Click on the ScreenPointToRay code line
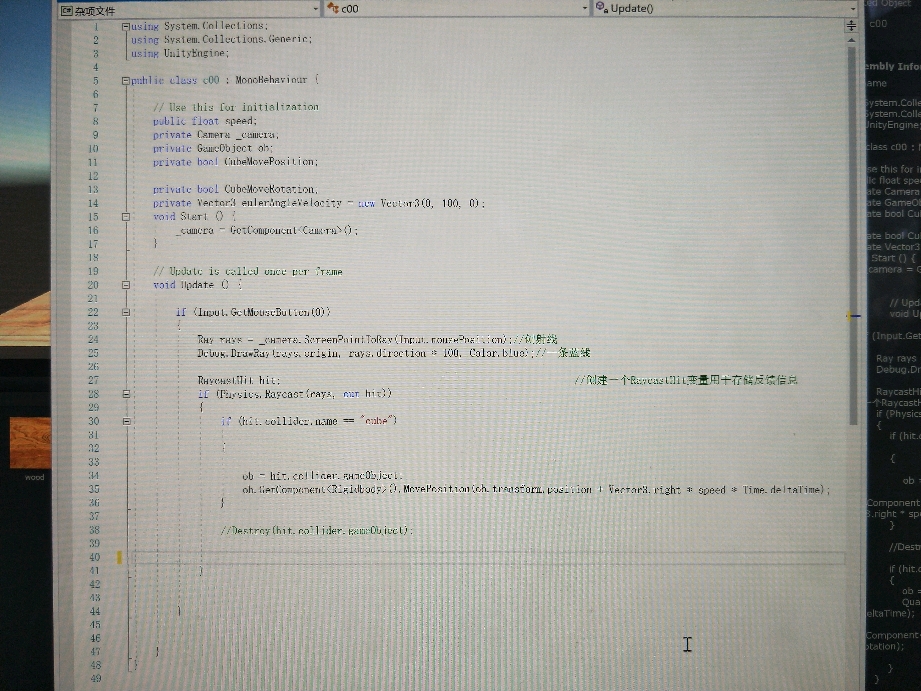Image resolution: width=921 pixels, height=691 pixels. tap(377, 340)
